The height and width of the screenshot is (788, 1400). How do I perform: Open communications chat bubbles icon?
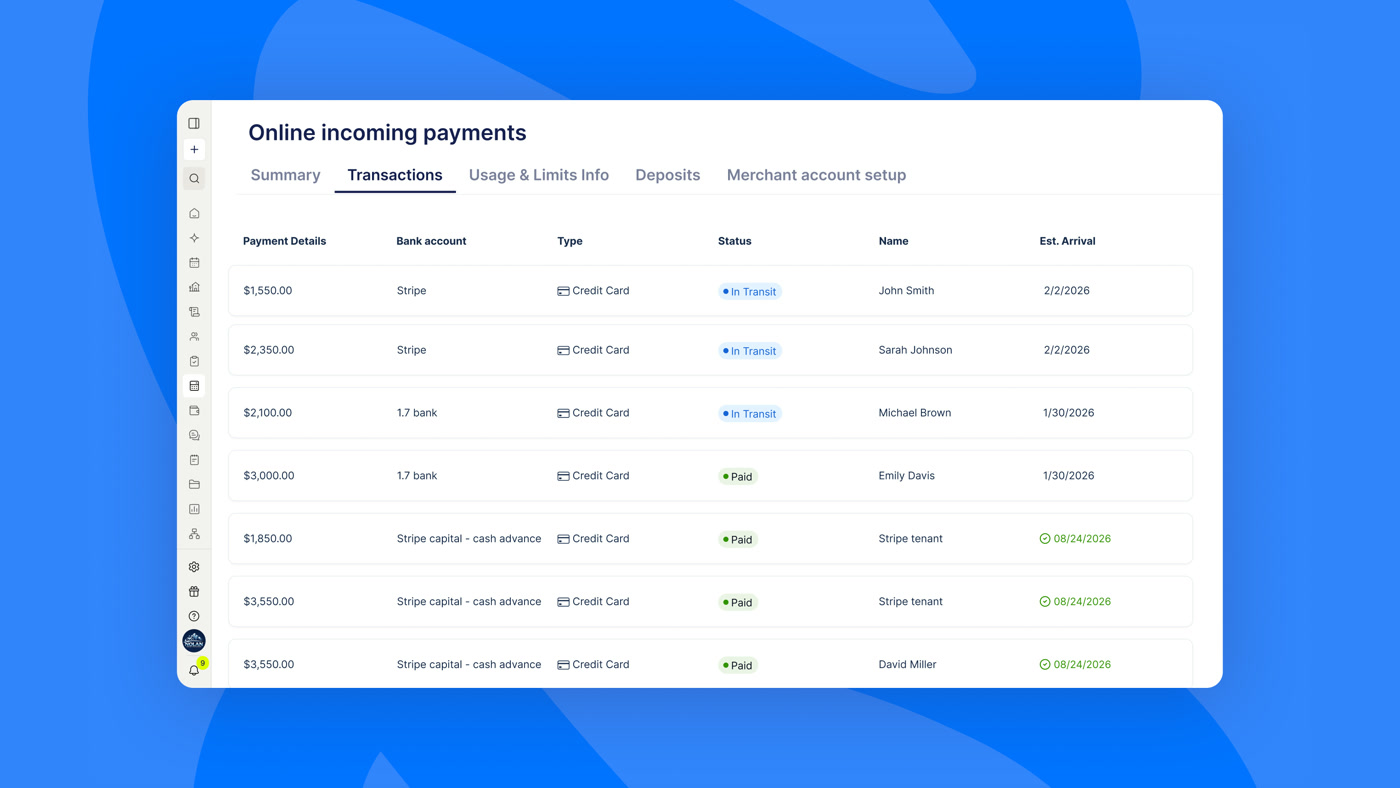click(x=194, y=435)
